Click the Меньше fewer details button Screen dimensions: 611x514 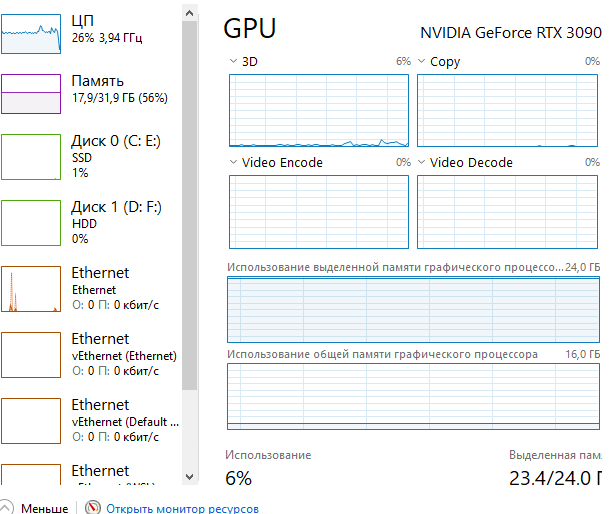(x=44, y=508)
